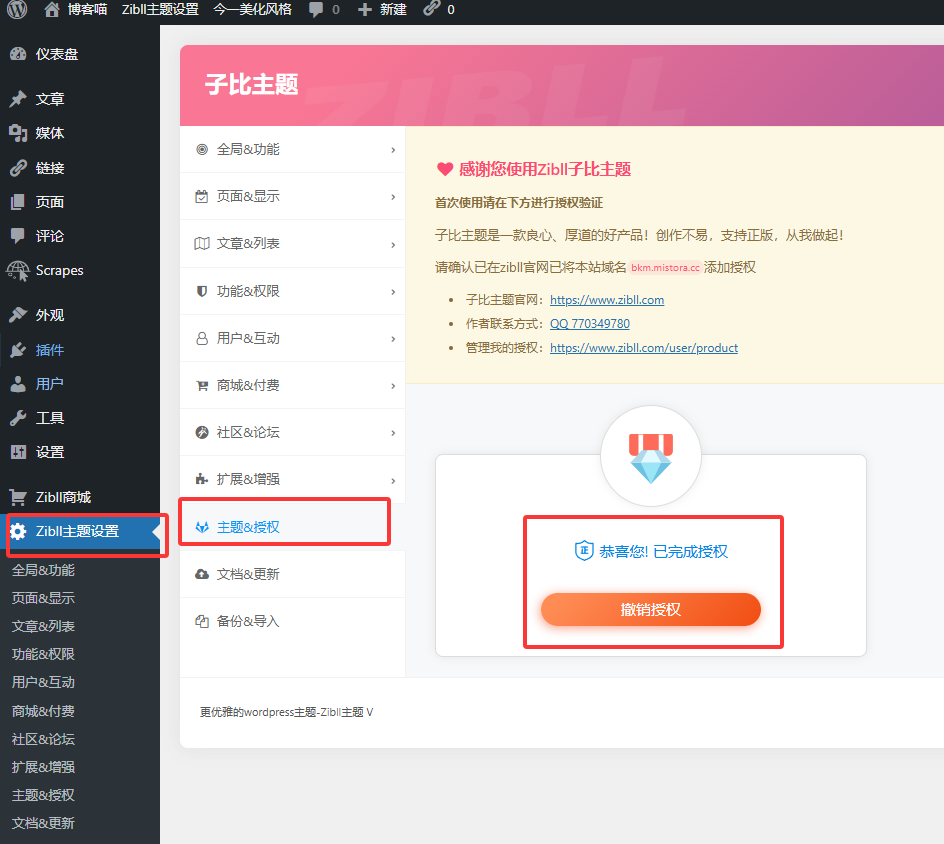944x844 pixels.
Task: Expand 商城&付费 using its chevron arrow
Action: click(393, 386)
